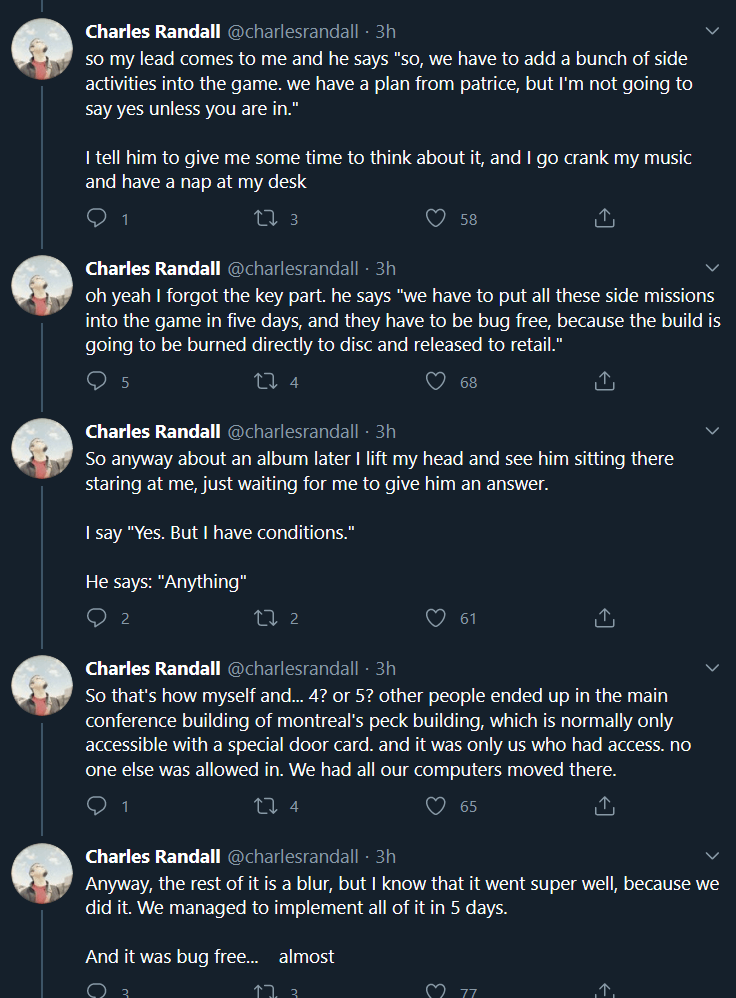
Task: Click the 3h timestamp on the peck building tweet
Action: tap(385, 669)
